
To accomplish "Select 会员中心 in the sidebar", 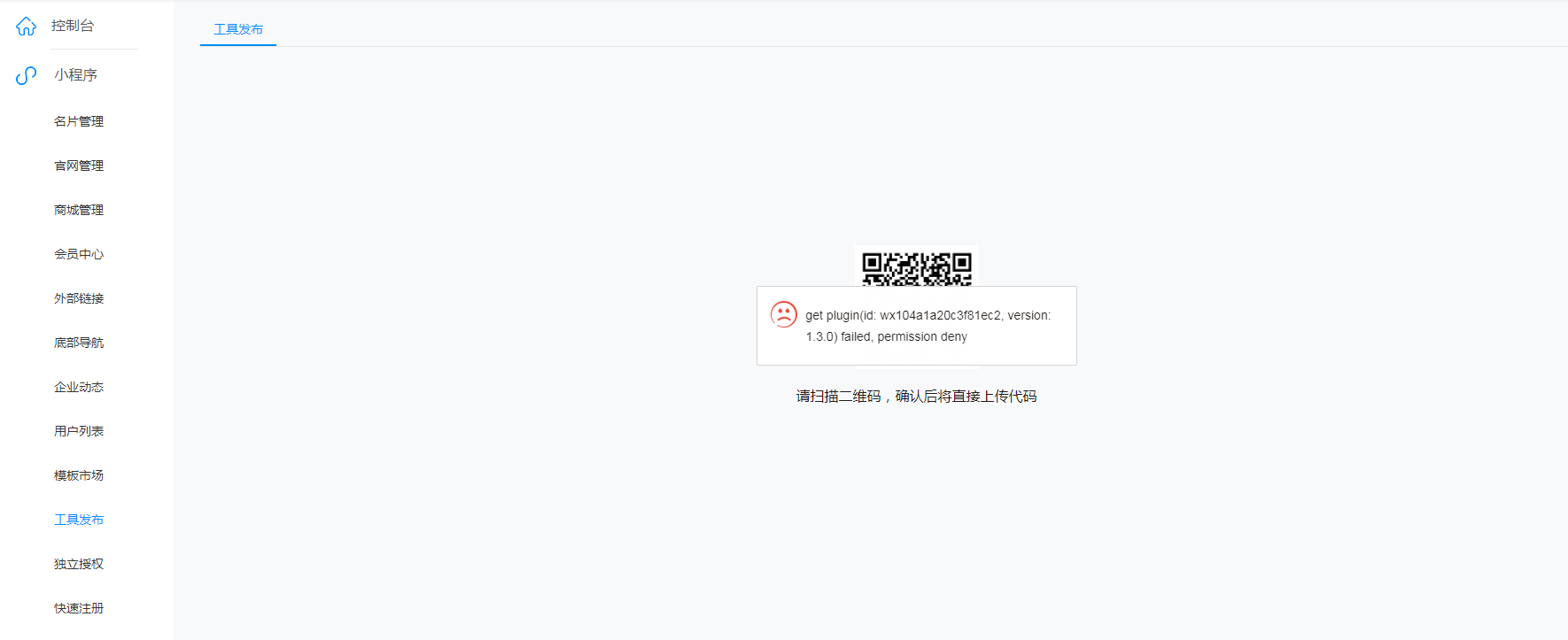I will click(x=79, y=254).
